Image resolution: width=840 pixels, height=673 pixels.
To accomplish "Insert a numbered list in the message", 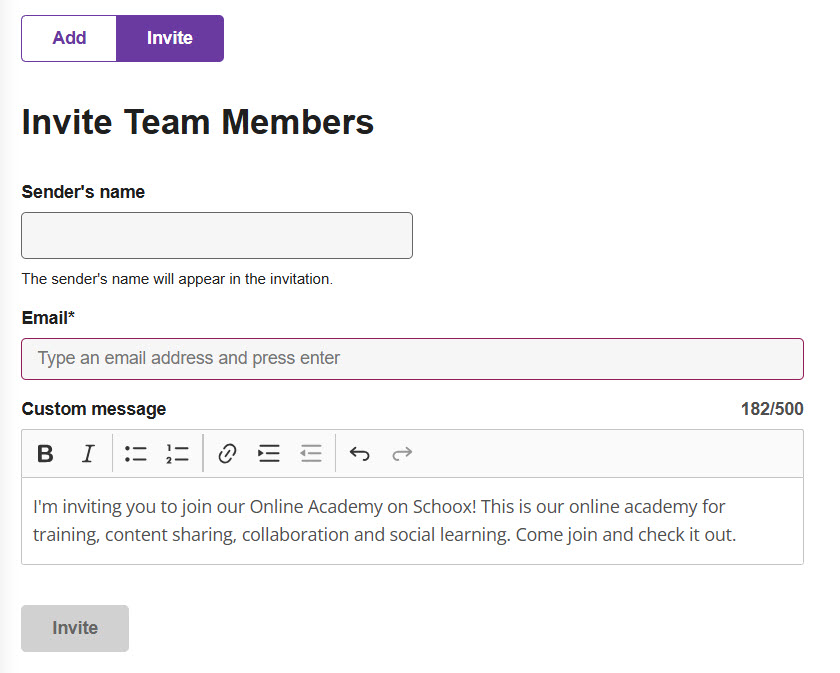I will pyautogui.click(x=177, y=454).
